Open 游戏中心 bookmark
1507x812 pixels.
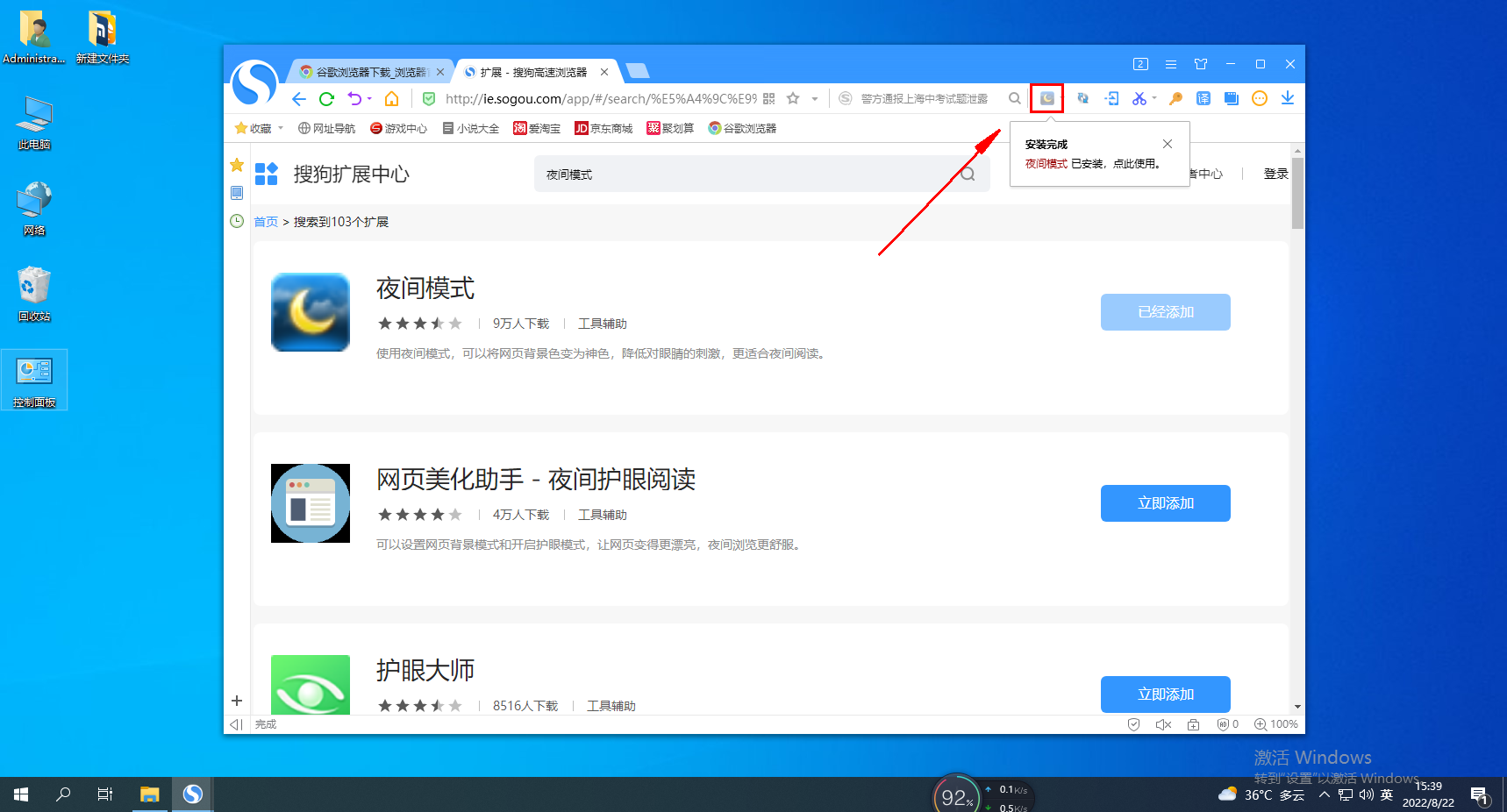tap(398, 128)
